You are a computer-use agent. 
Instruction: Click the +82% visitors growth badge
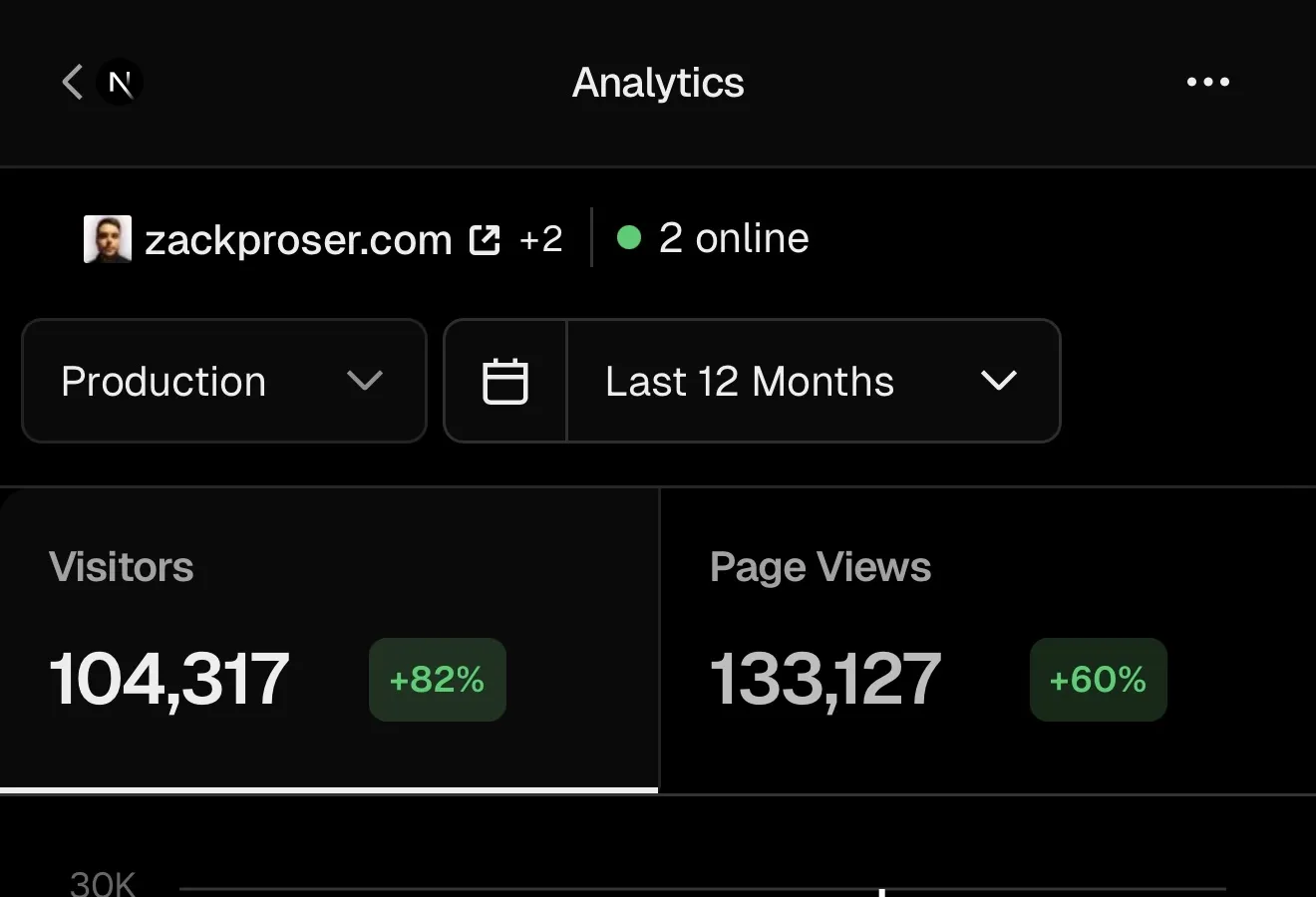click(437, 680)
